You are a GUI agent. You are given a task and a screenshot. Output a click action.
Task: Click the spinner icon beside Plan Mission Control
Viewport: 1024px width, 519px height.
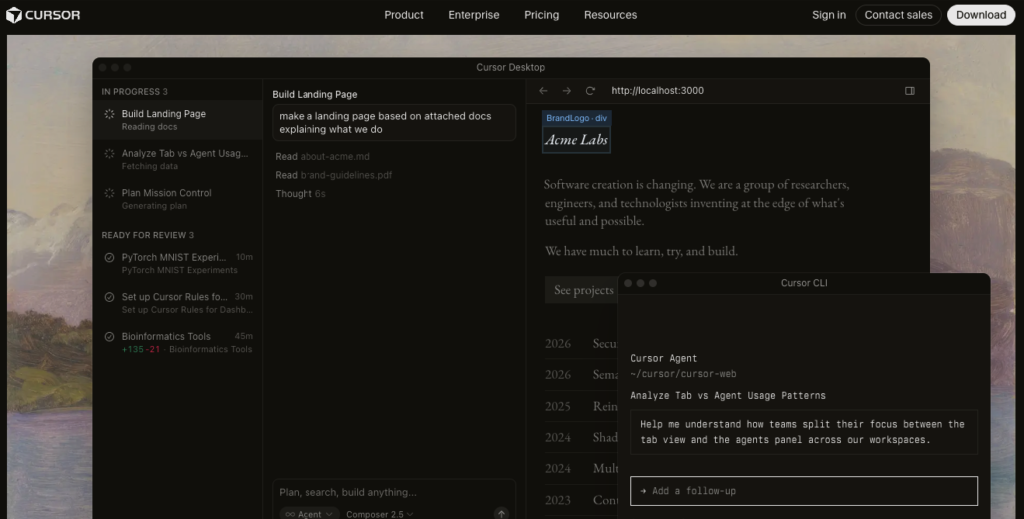point(109,193)
